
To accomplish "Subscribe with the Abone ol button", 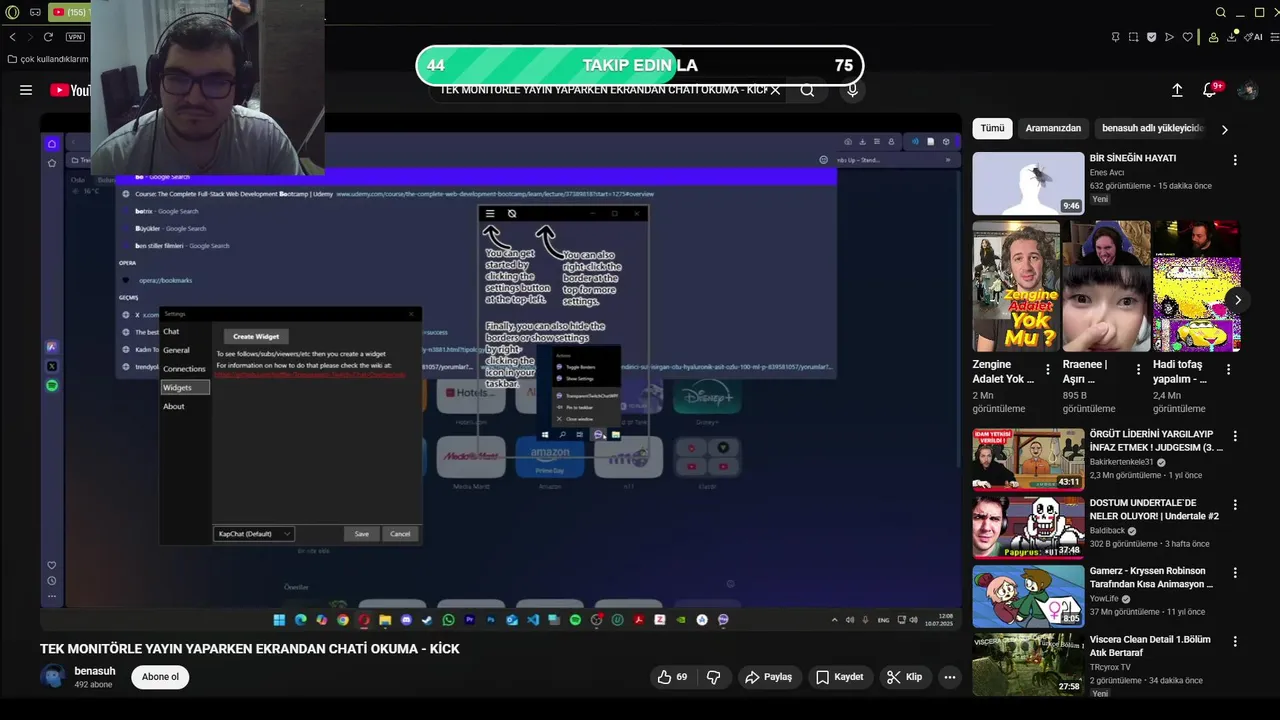I will click(160, 677).
